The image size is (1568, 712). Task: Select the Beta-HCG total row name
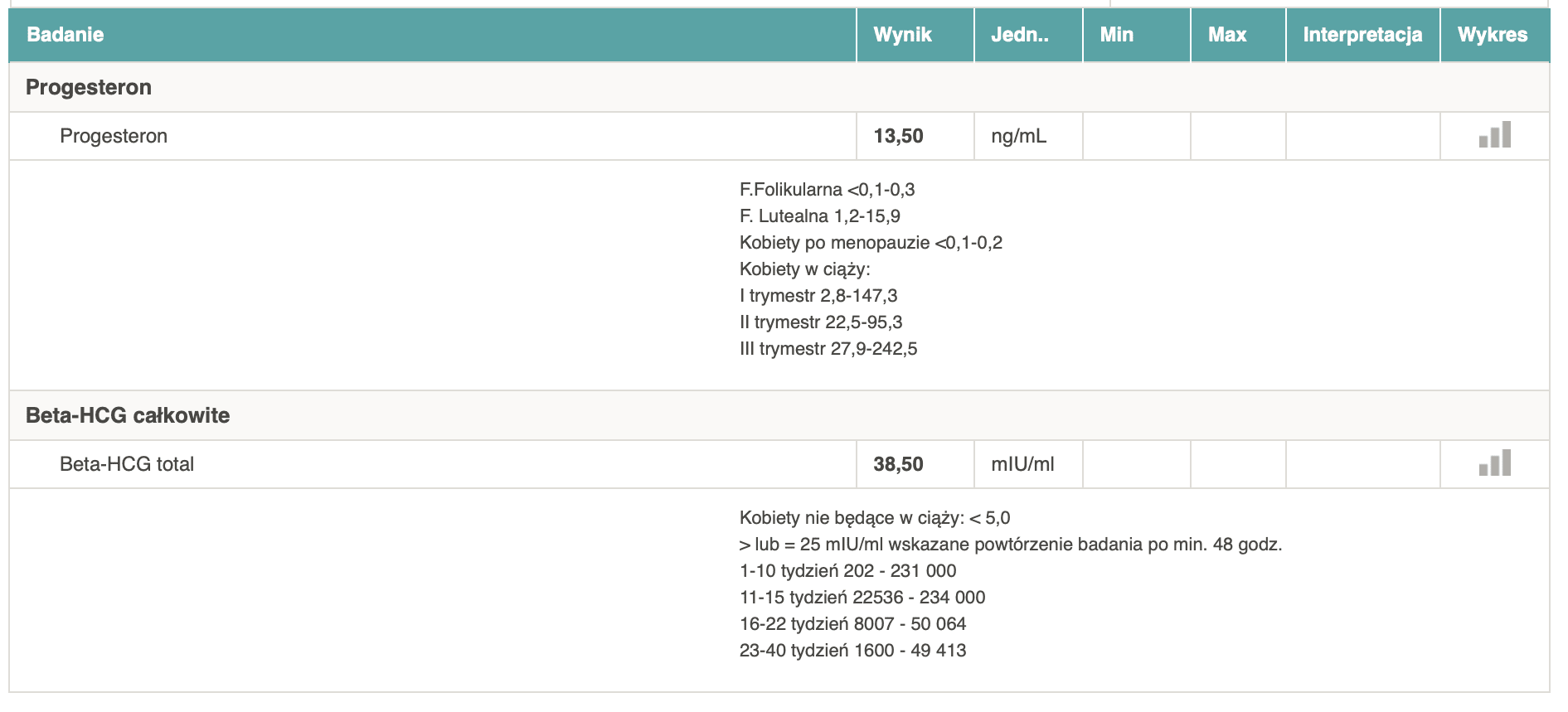pos(127,464)
